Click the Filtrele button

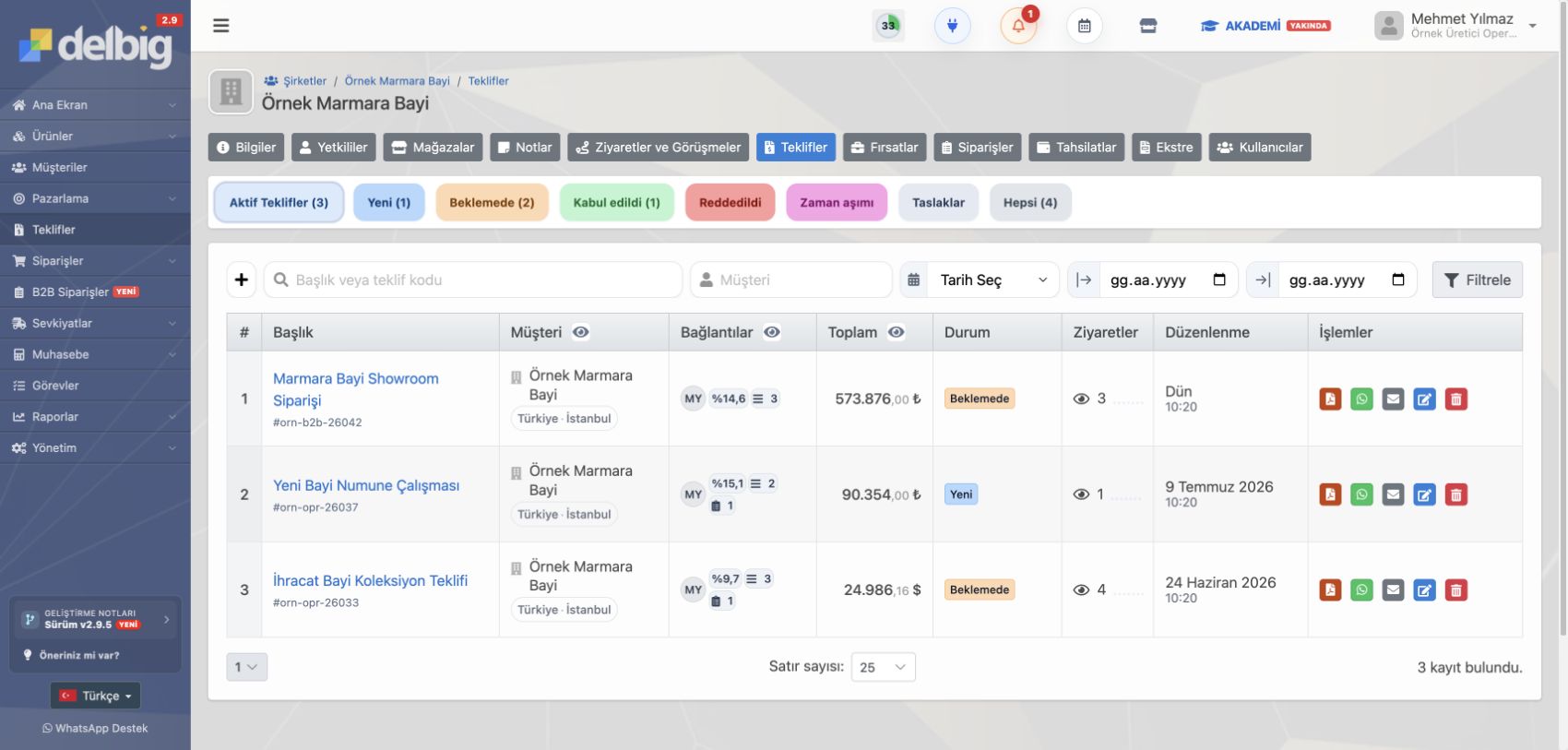(1477, 280)
